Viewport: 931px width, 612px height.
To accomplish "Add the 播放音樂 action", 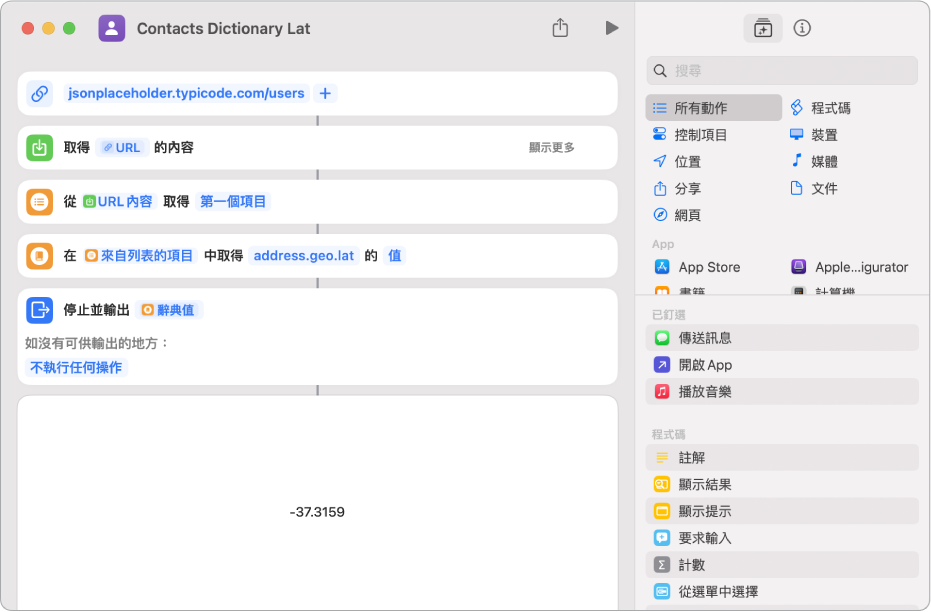I will point(782,391).
